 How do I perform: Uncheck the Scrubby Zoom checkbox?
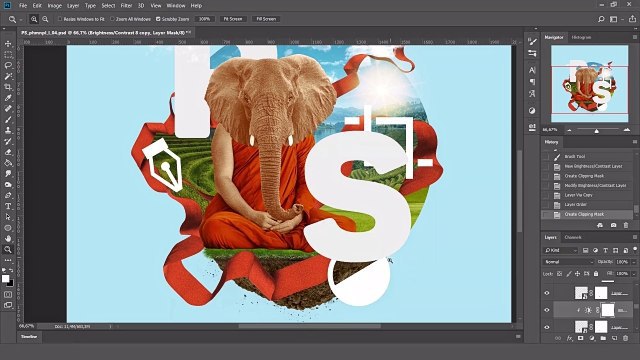(x=158, y=19)
